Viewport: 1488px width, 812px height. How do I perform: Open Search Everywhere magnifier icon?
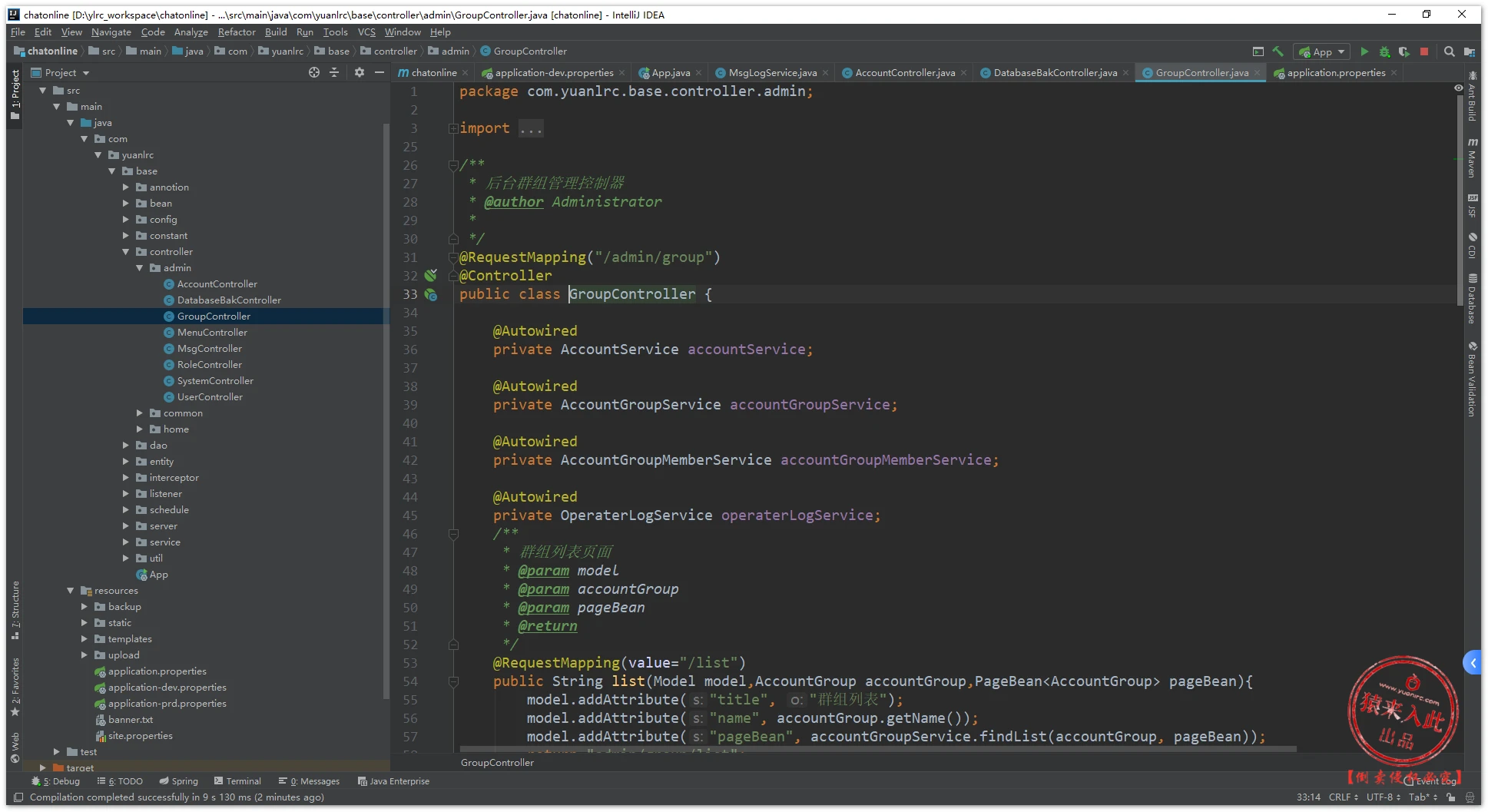click(x=1449, y=51)
